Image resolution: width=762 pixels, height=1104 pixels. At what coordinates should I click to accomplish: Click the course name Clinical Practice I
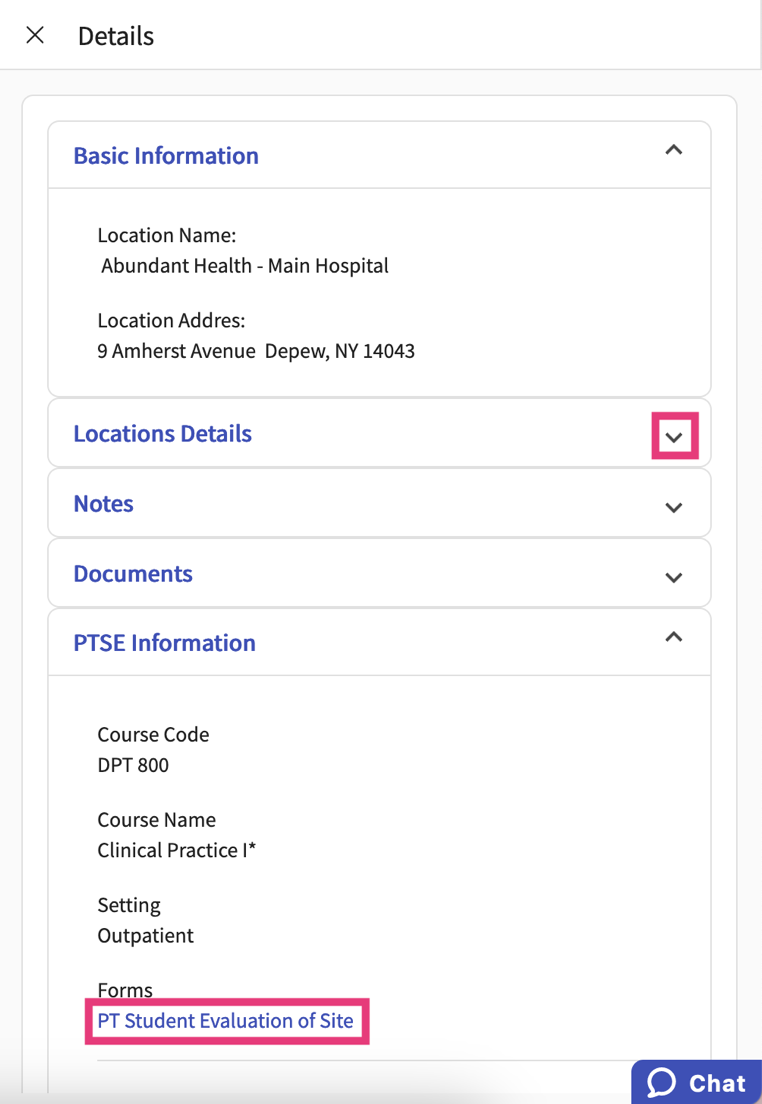point(177,850)
